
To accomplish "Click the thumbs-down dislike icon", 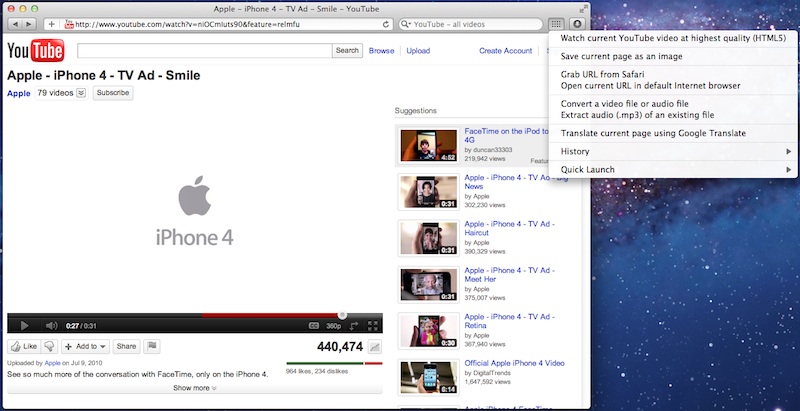I will (49, 346).
